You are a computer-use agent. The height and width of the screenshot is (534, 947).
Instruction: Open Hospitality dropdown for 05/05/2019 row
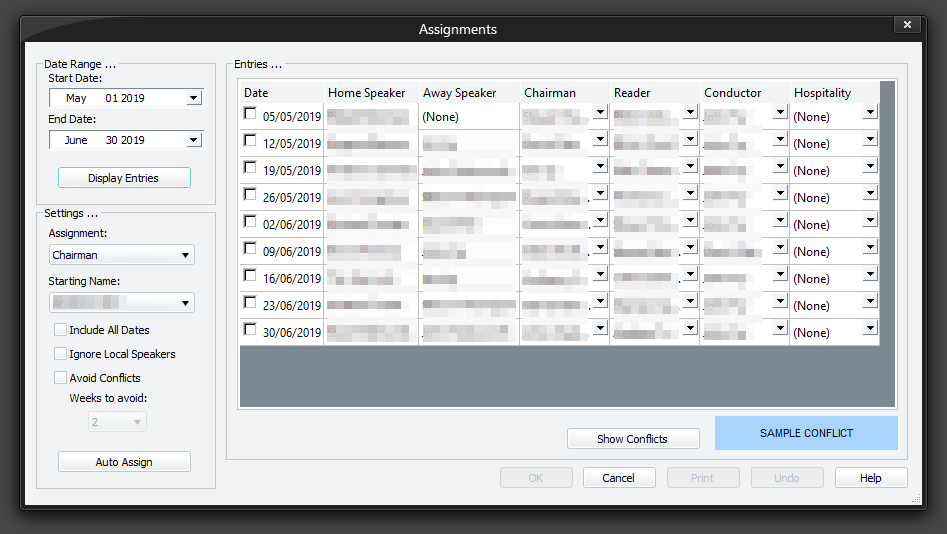(870, 112)
